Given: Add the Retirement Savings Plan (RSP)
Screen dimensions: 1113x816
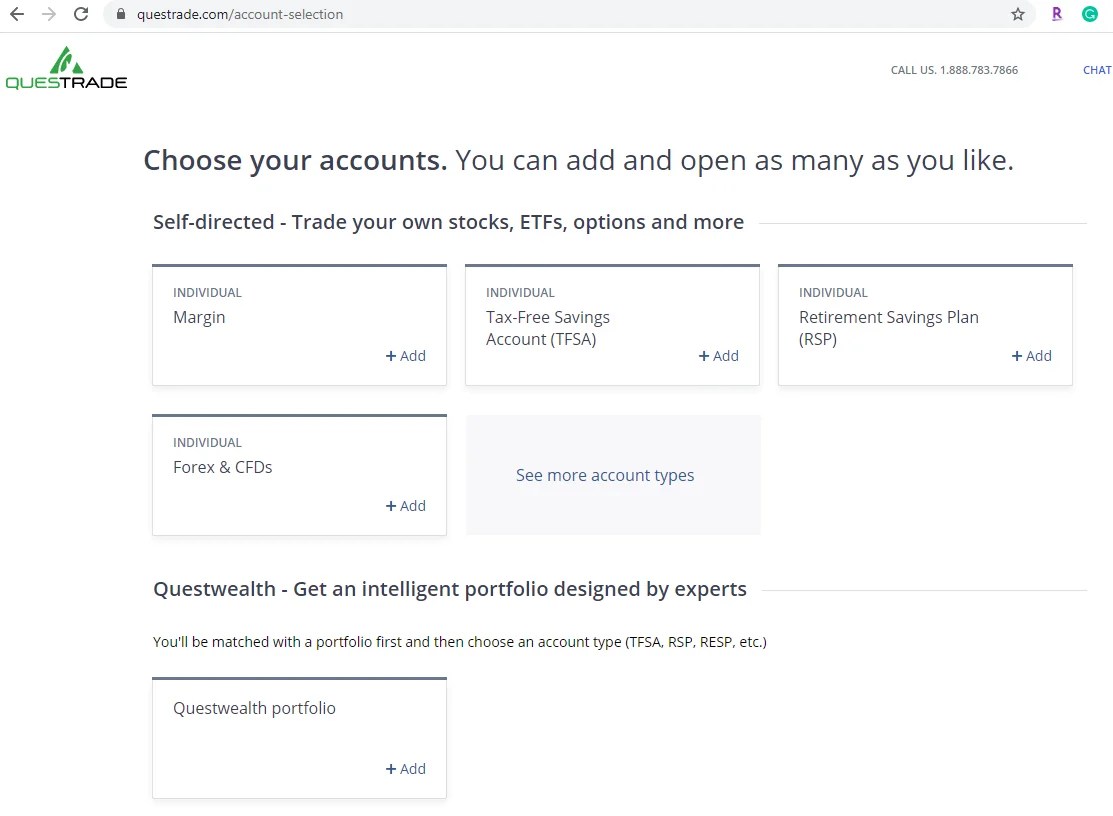Looking at the screenshot, I should point(1031,356).
